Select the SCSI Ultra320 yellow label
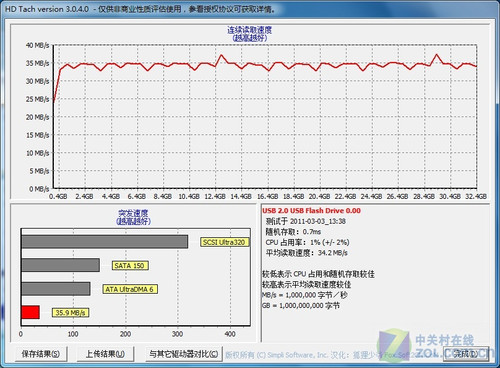 click(224, 242)
